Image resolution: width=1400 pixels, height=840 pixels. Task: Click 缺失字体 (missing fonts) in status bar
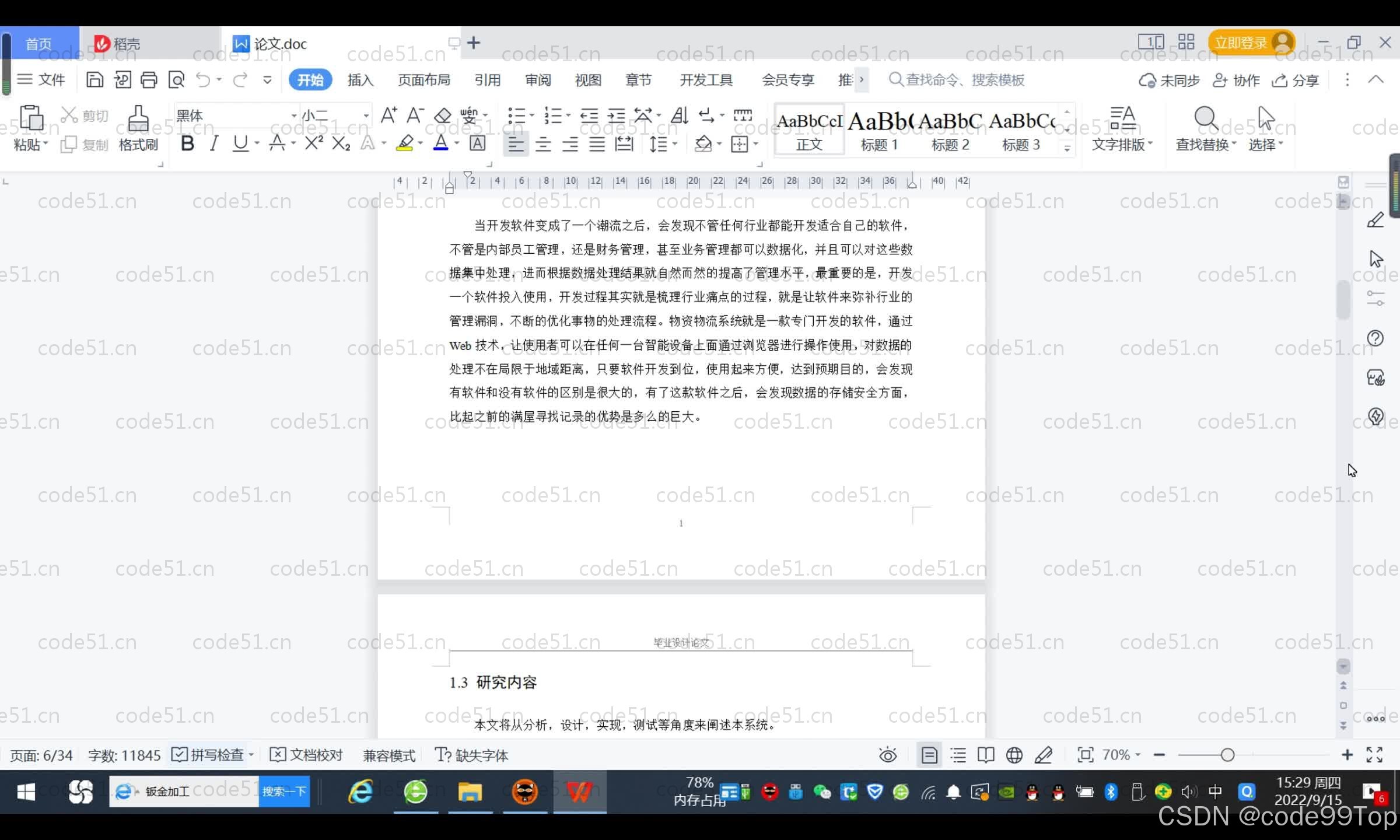point(472,755)
